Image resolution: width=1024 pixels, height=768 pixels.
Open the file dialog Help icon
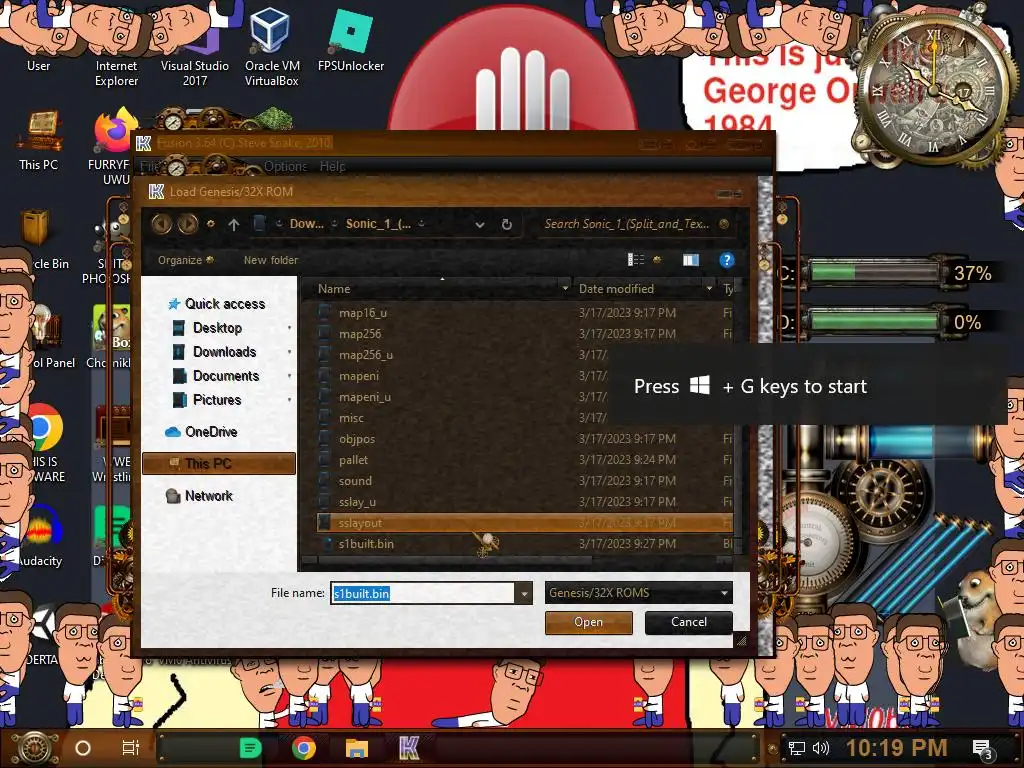[x=726, y=260]
